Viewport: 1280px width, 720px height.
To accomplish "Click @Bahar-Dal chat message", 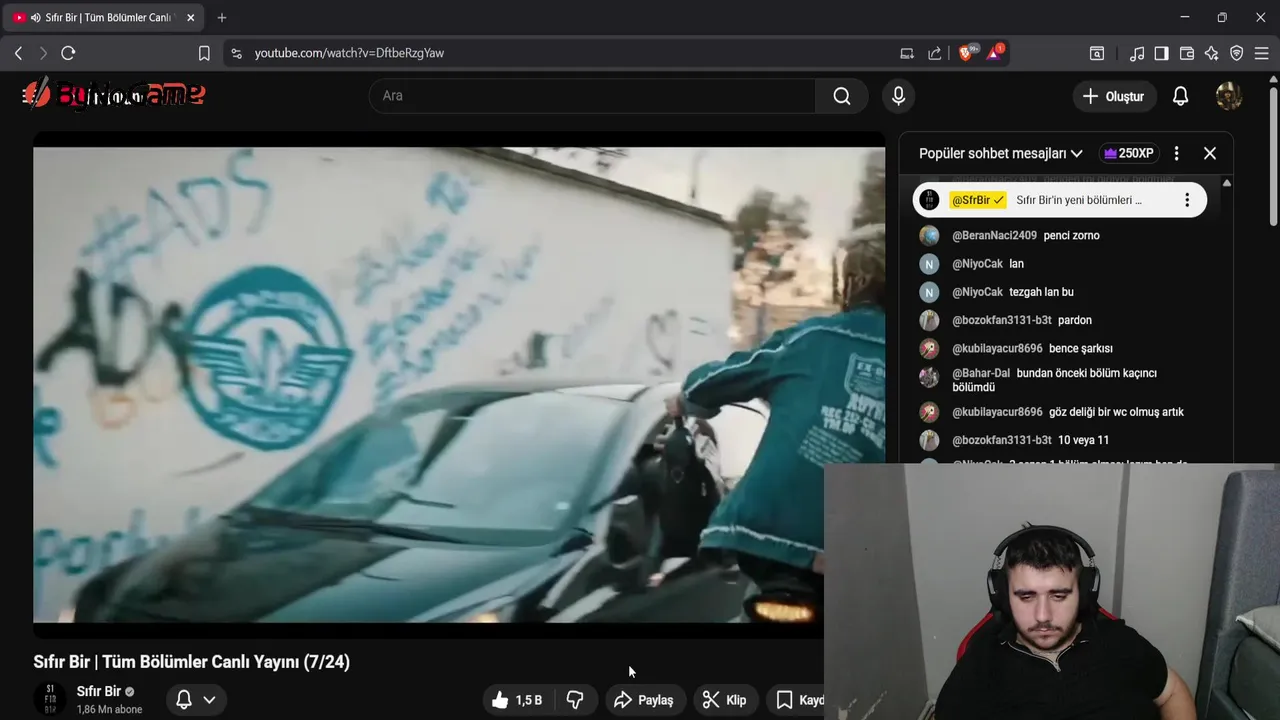I will 1060,380.
